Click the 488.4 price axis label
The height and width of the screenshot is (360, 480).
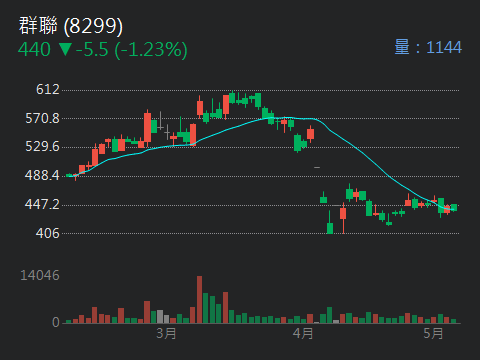coord(42,175)
